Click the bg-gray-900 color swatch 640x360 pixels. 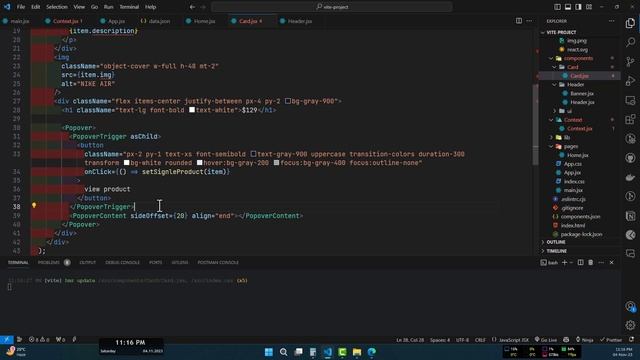point(288,101)
